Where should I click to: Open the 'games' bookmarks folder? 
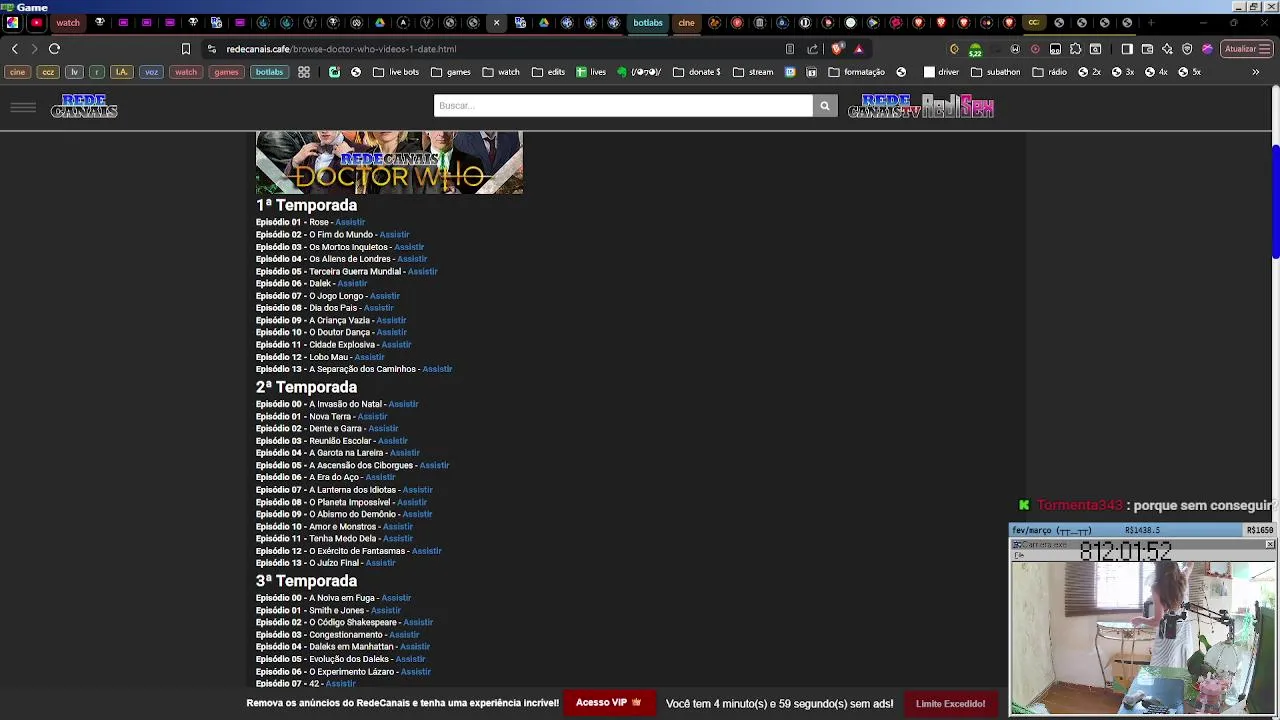[x=450, y=72]
